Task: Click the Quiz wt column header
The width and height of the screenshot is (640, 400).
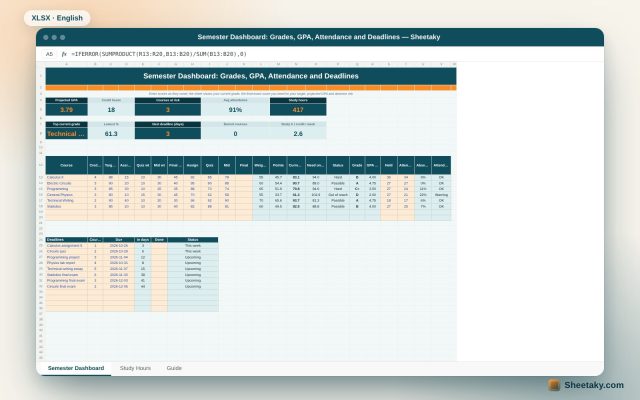Action: coord(142,165)
